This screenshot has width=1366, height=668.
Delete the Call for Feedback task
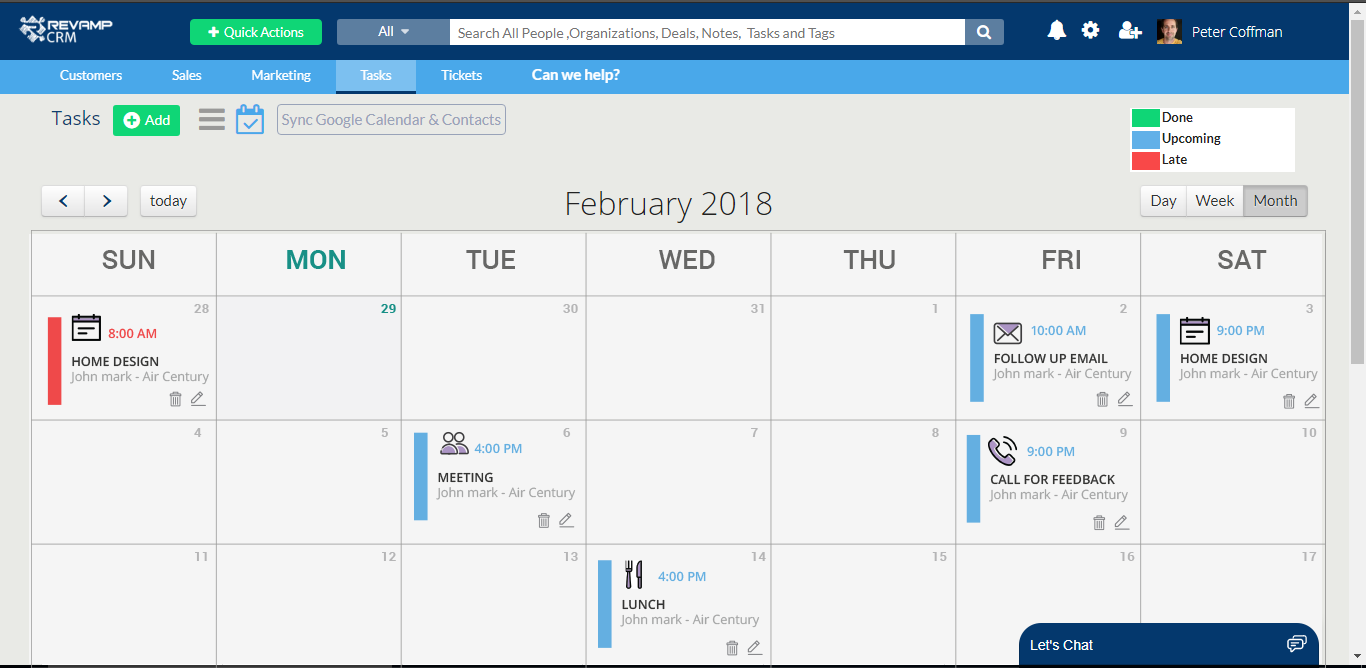(1099, 522)
